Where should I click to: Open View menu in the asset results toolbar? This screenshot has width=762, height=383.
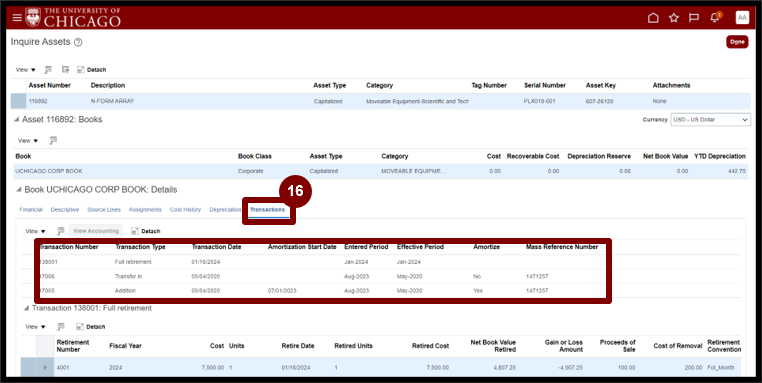(25, 70)
